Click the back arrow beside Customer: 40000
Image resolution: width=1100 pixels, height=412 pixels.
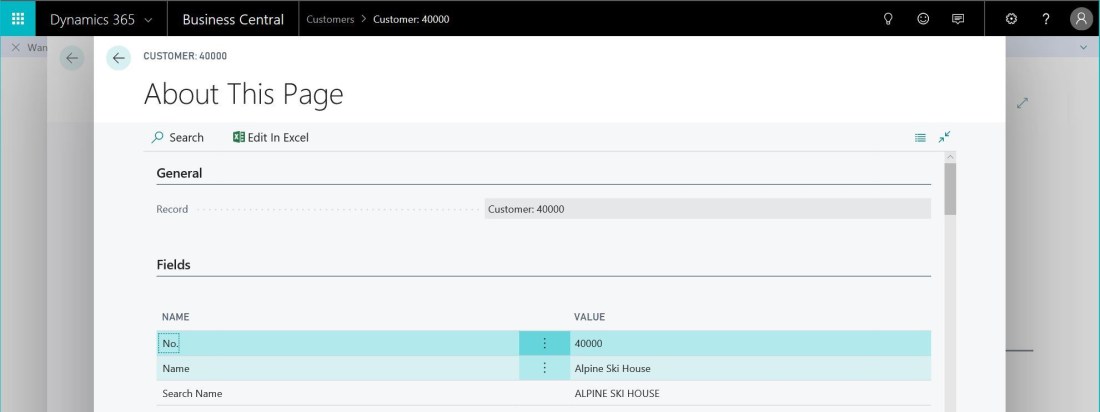(119, 58)
